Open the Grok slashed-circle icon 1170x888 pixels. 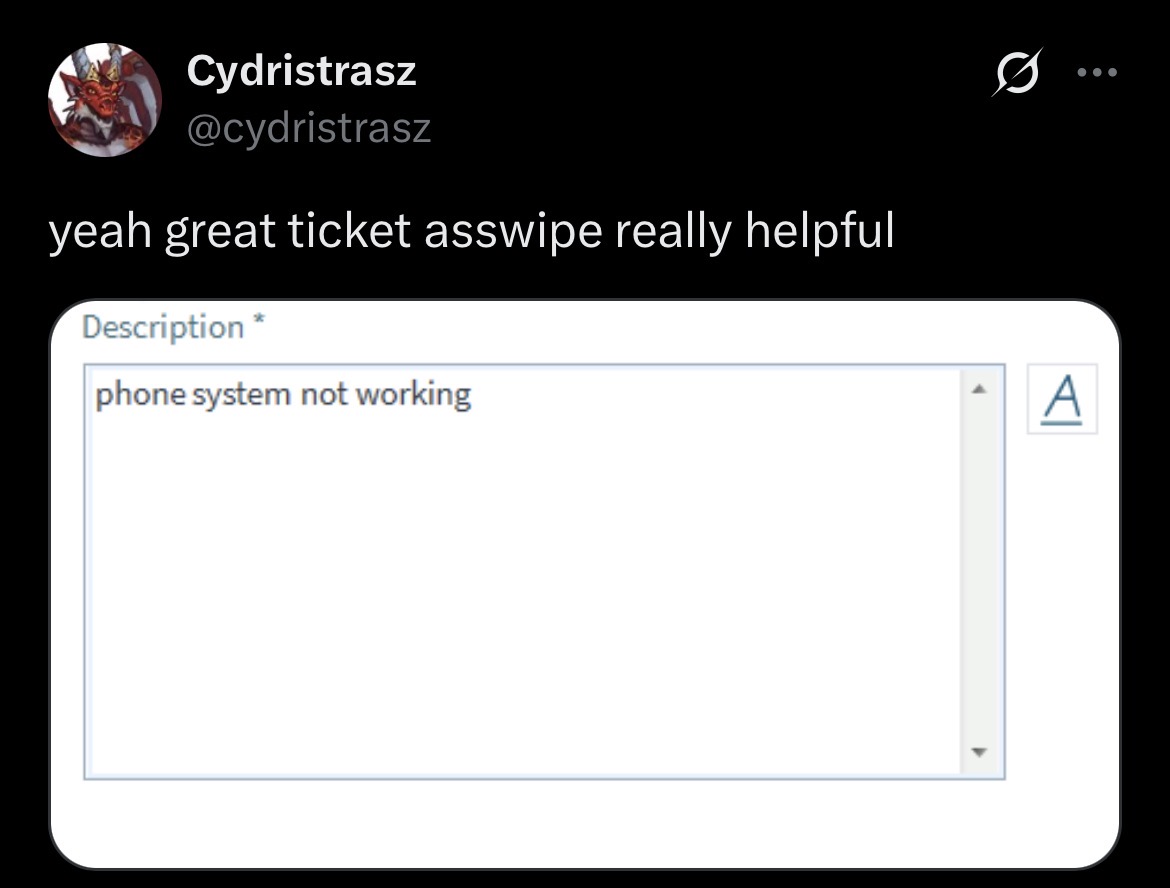pos(1017,72)
